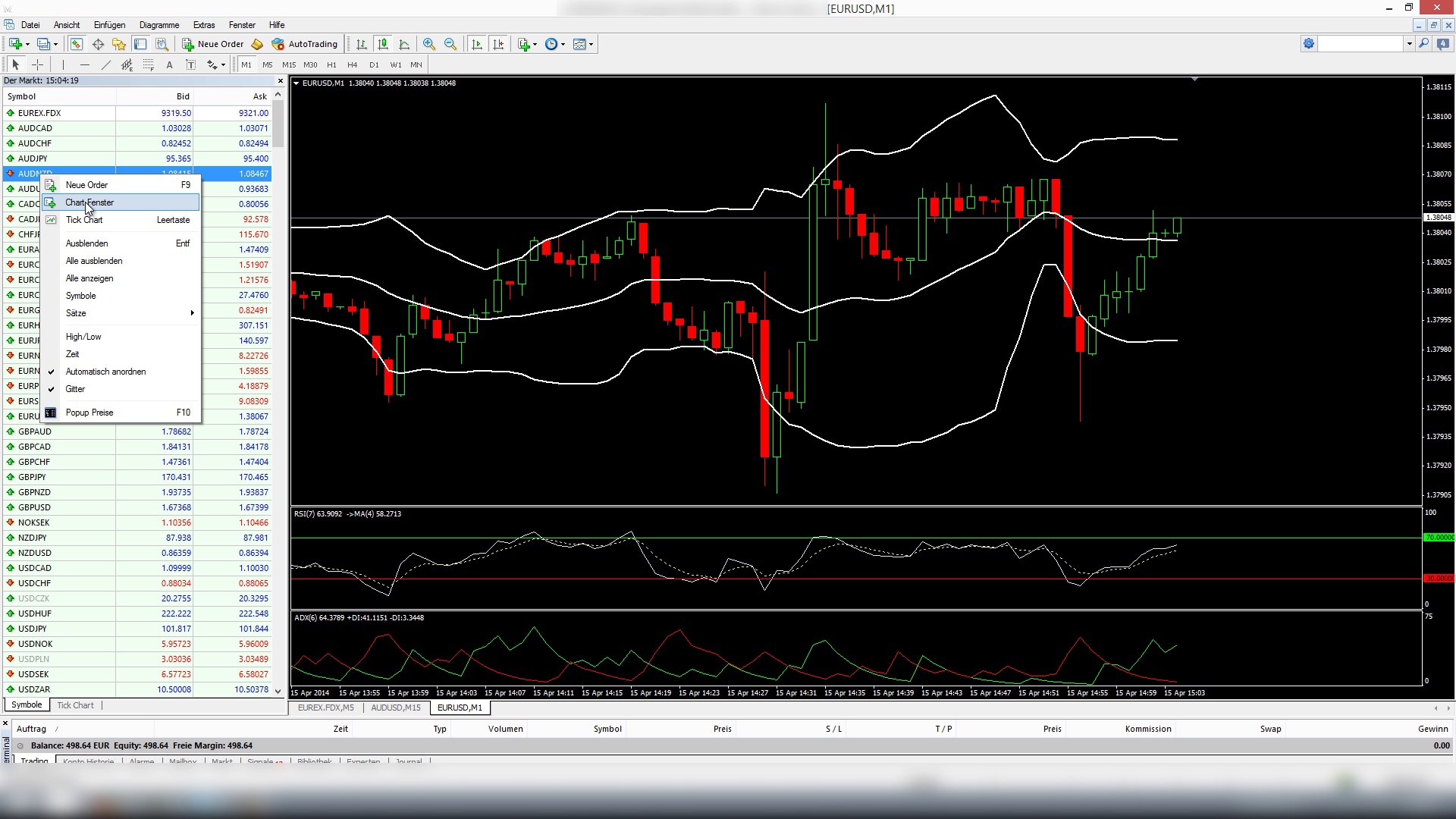The image size is (1456, 819).
Task: Expand the Sätze submenu arrow
Action: coord(192,313)
